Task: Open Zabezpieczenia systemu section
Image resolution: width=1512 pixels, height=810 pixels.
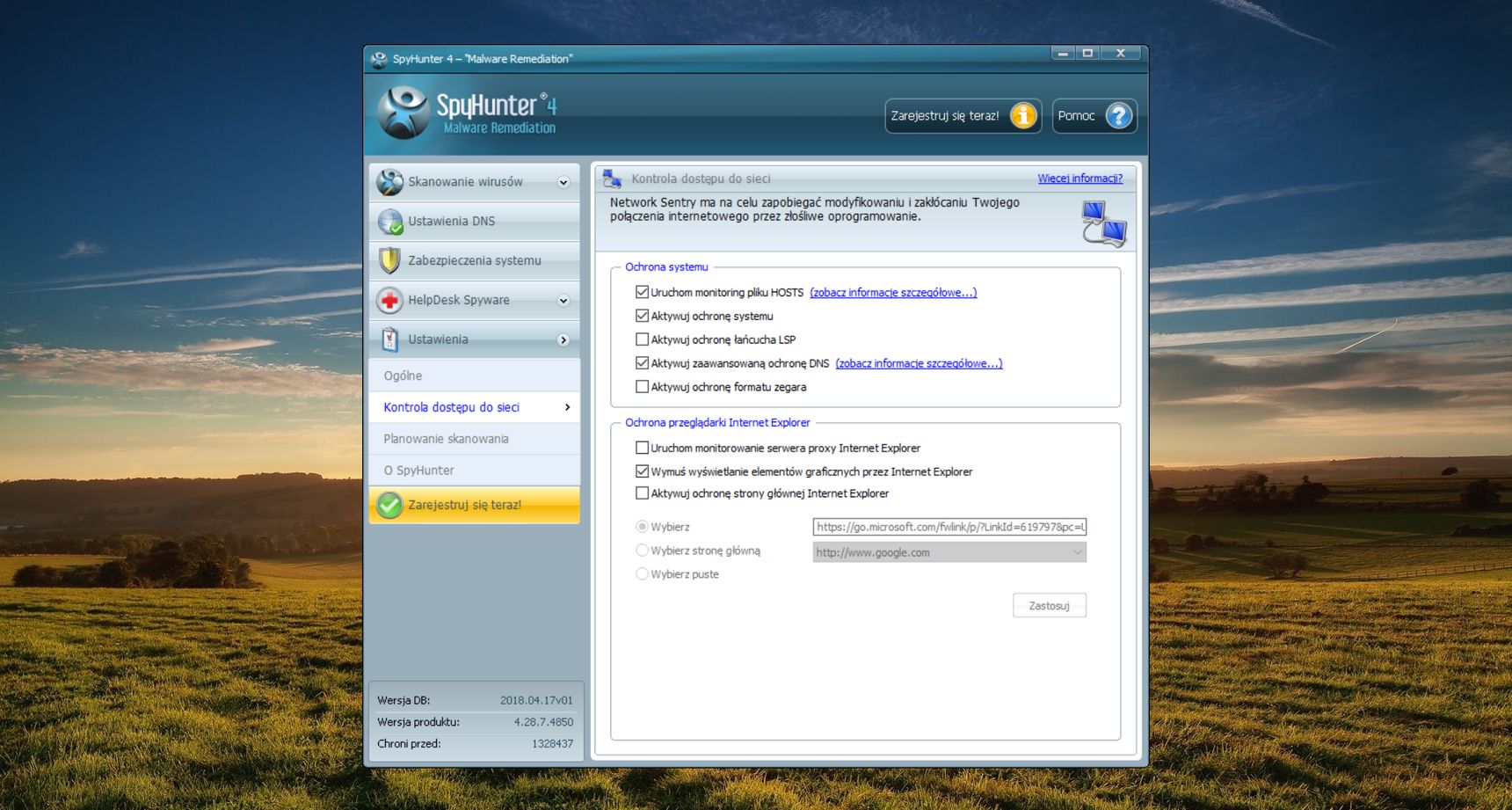Action: (475, 260)
